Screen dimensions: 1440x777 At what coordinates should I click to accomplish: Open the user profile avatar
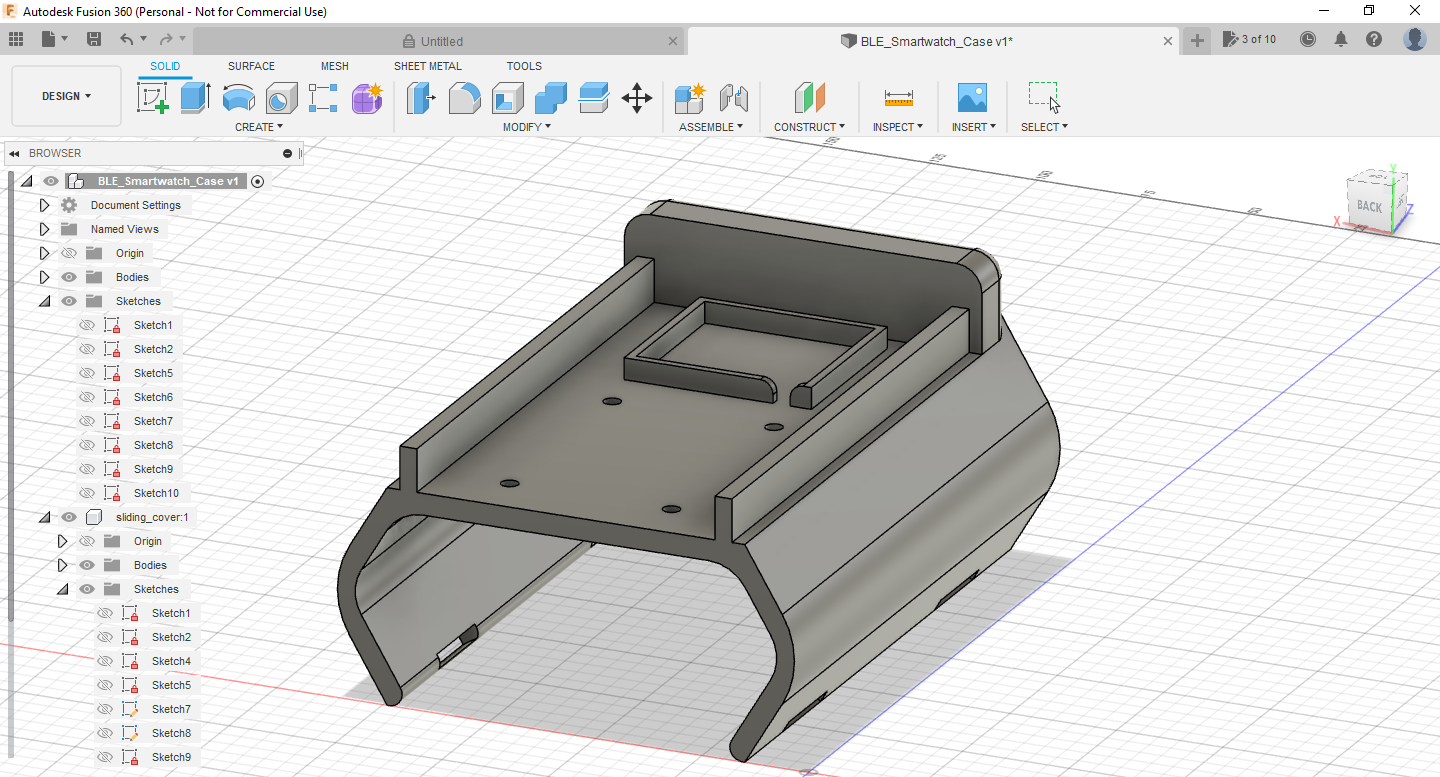pyautogui.click(x=1414, y=39)
